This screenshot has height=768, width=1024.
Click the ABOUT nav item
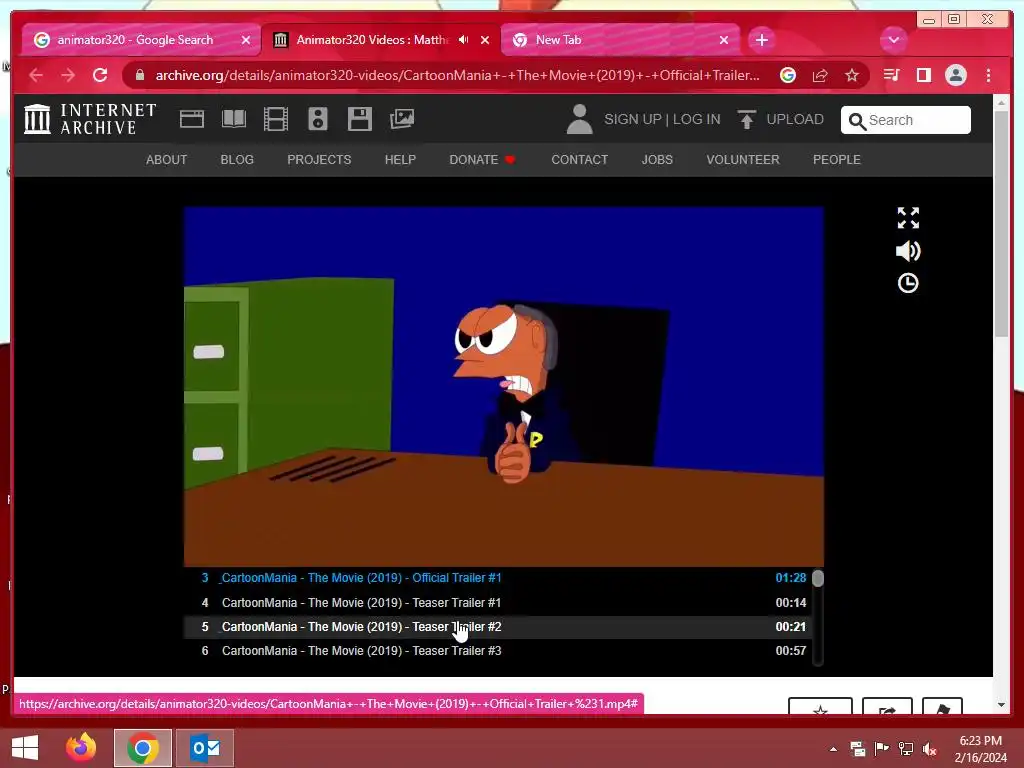[x=167, y=159]
